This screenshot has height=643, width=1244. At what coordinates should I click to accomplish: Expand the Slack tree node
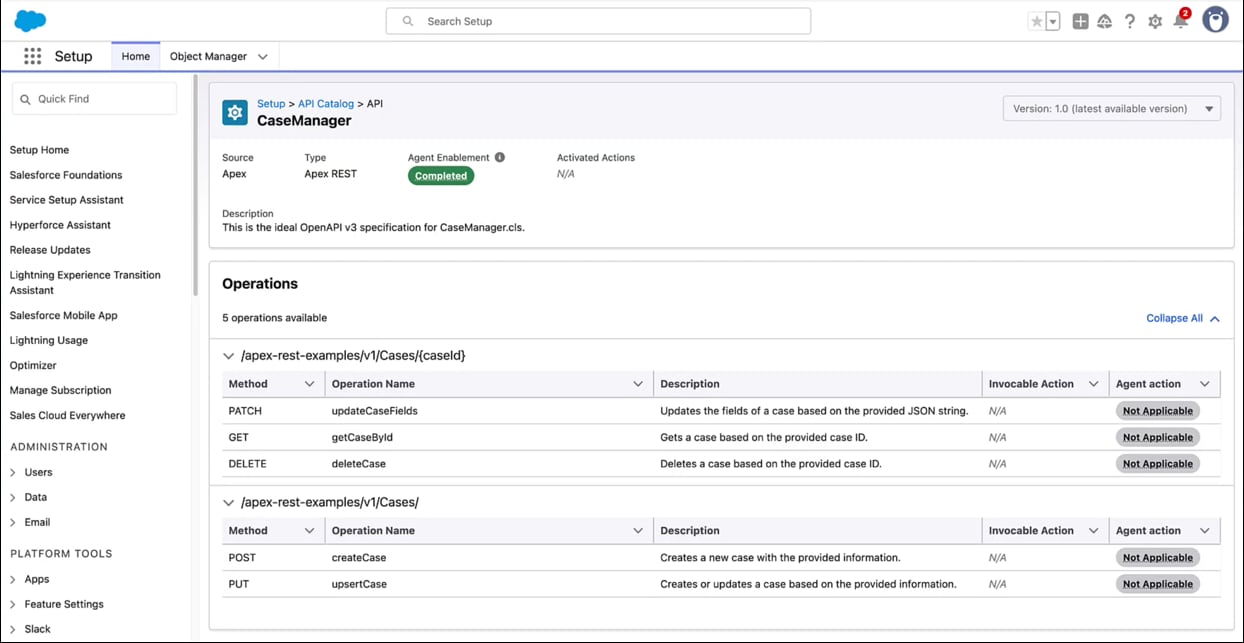pos(14,629)
